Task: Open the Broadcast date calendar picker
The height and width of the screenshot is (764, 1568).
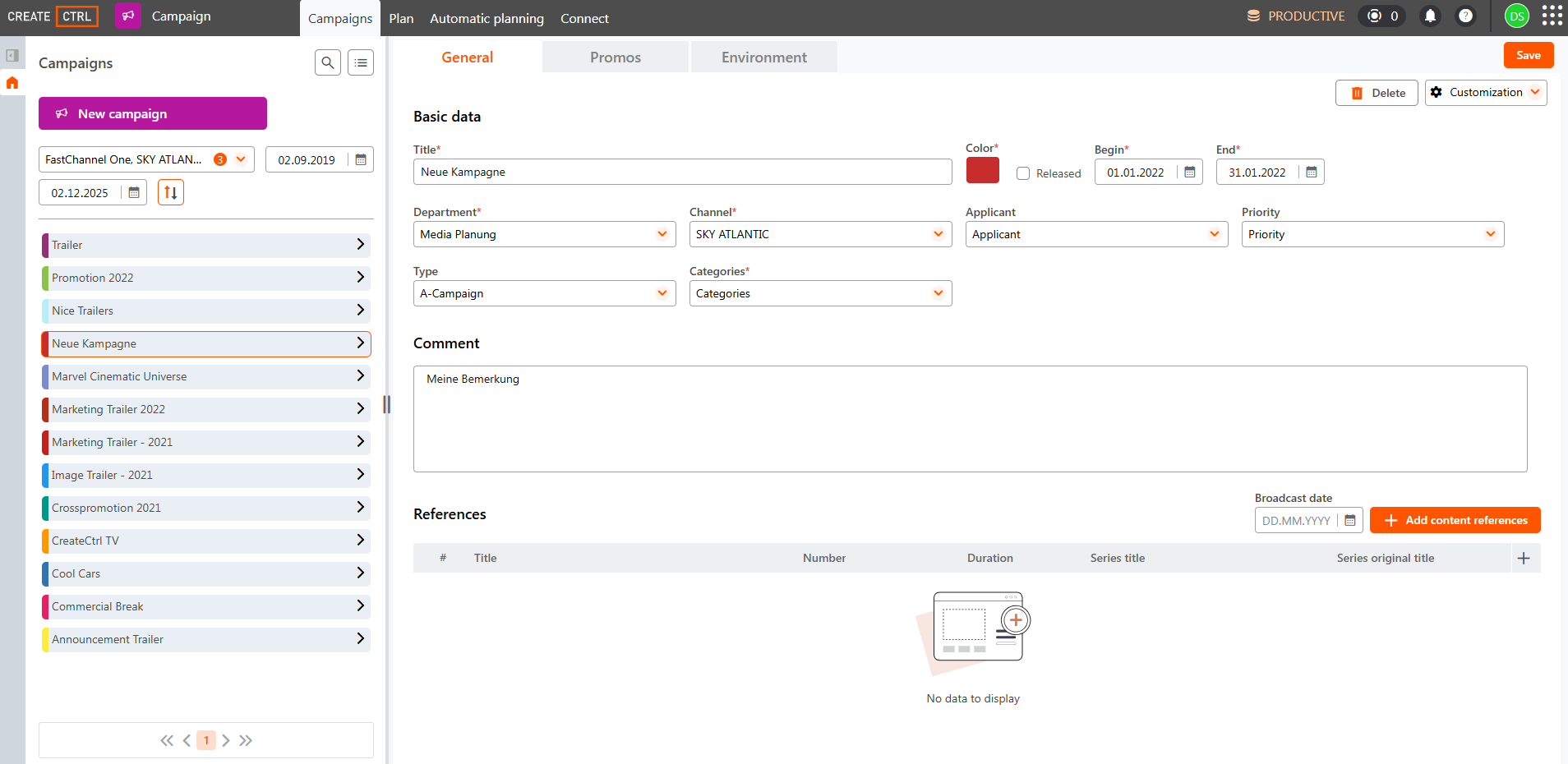Action: pyautogui.click(x=1350, y=520)
